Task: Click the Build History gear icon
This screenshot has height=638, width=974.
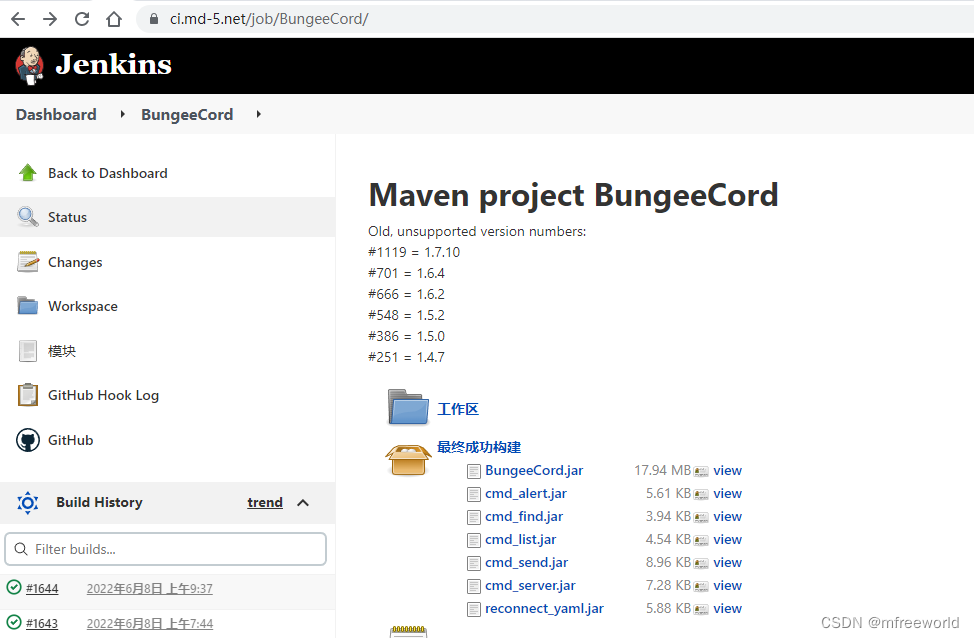Action: point(27,503)
